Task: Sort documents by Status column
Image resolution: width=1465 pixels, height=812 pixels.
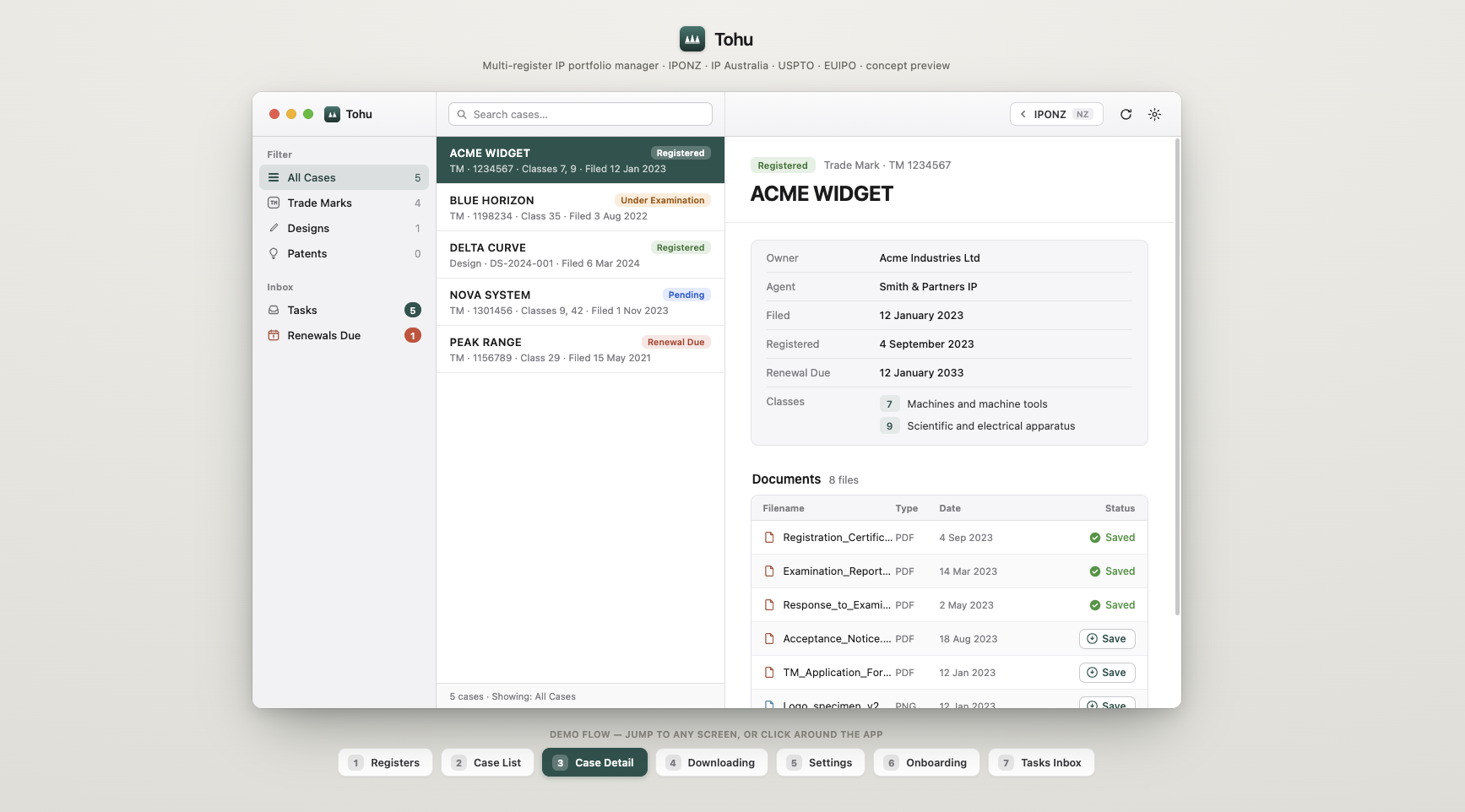Action: tap(1120, 509)
